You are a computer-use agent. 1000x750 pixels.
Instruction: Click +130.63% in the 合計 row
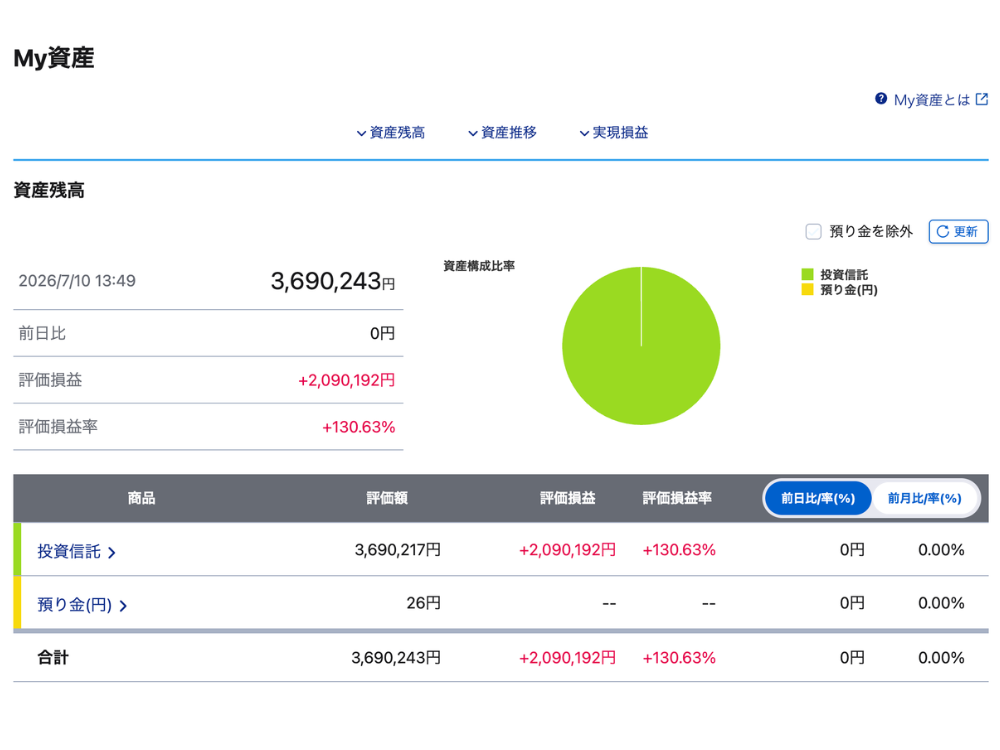679,658
